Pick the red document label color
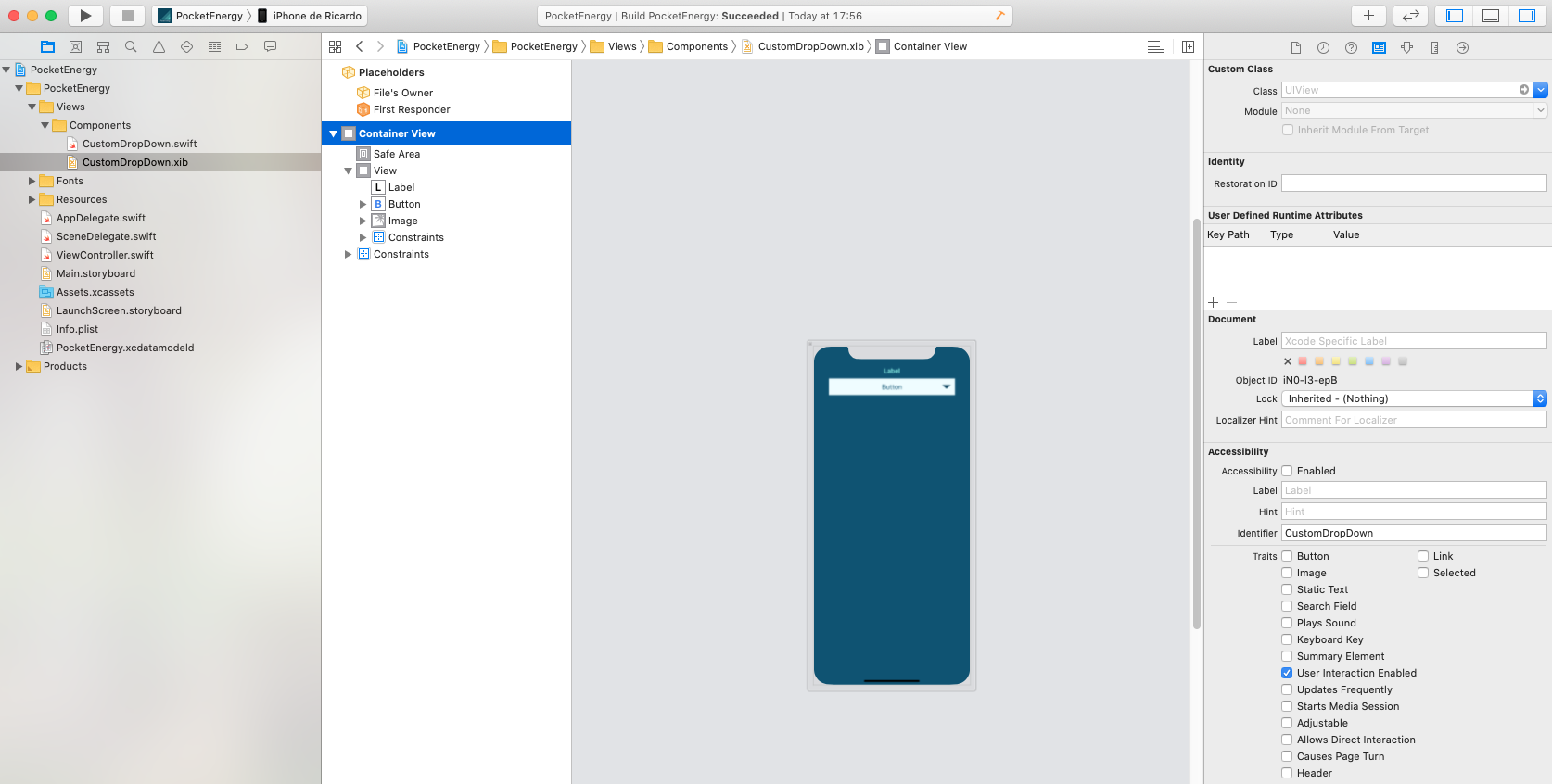 point(1303,361)
